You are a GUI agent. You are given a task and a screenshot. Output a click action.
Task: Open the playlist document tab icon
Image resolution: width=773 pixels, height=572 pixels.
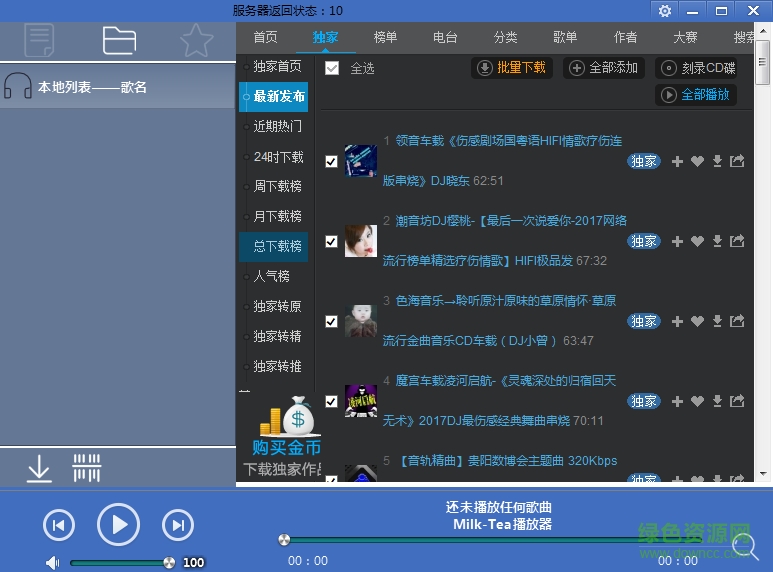point(40,41)
